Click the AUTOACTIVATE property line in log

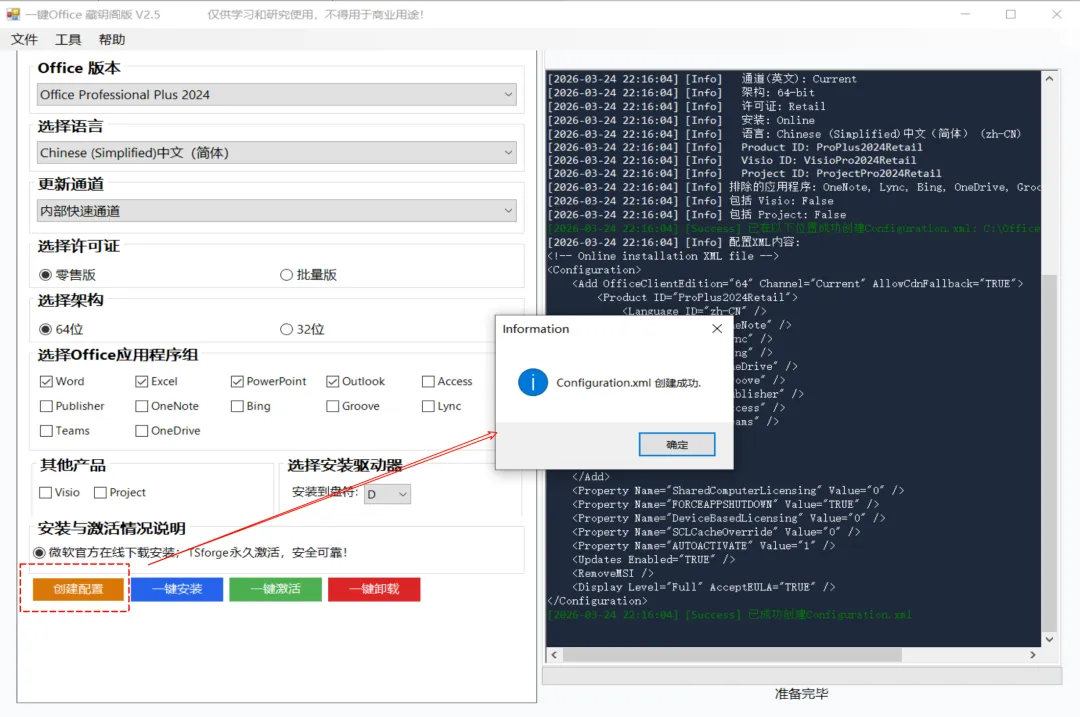point(703,545)
